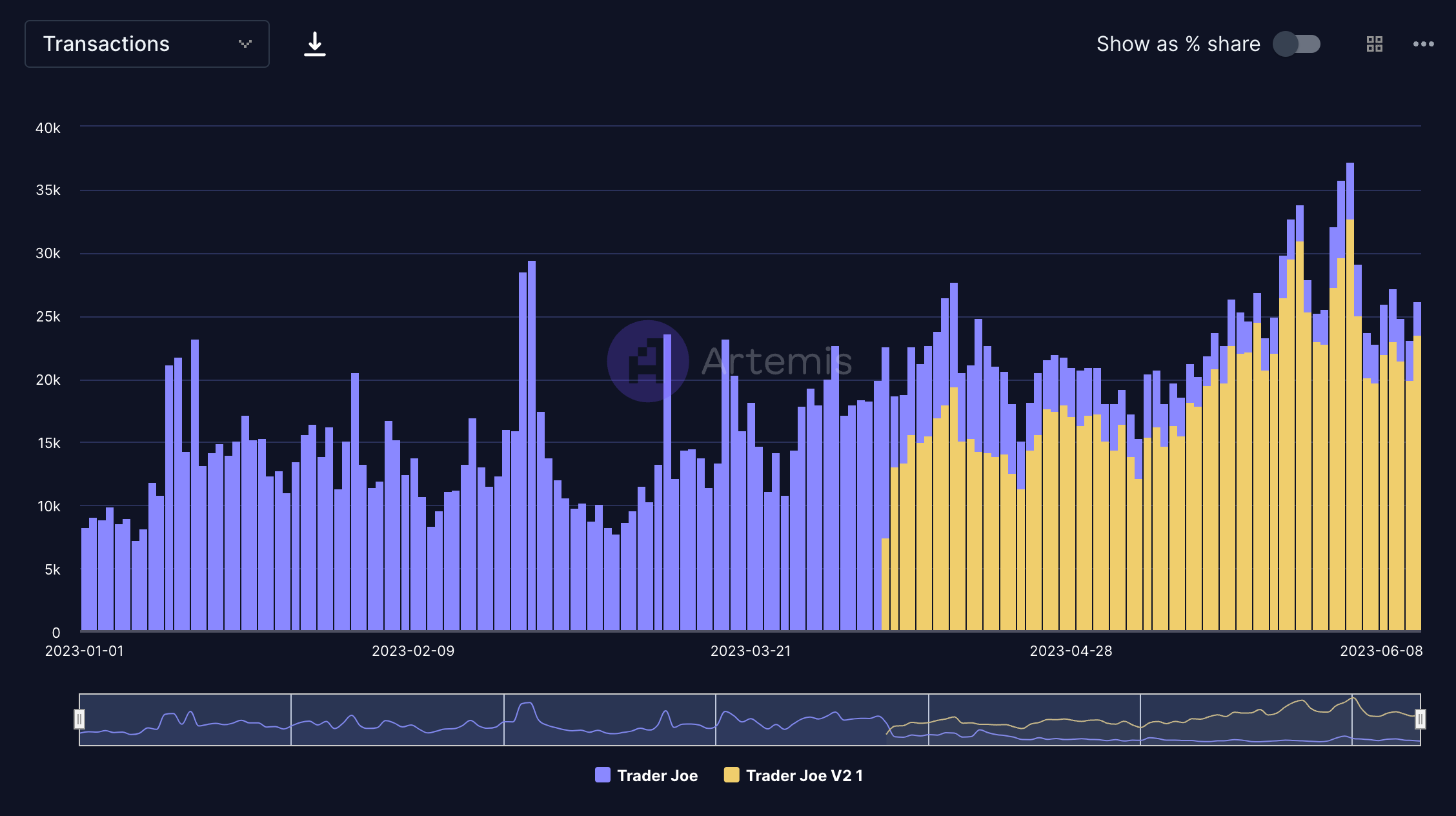
Task: Click the left range slider handle
Action: click(79, 719)
